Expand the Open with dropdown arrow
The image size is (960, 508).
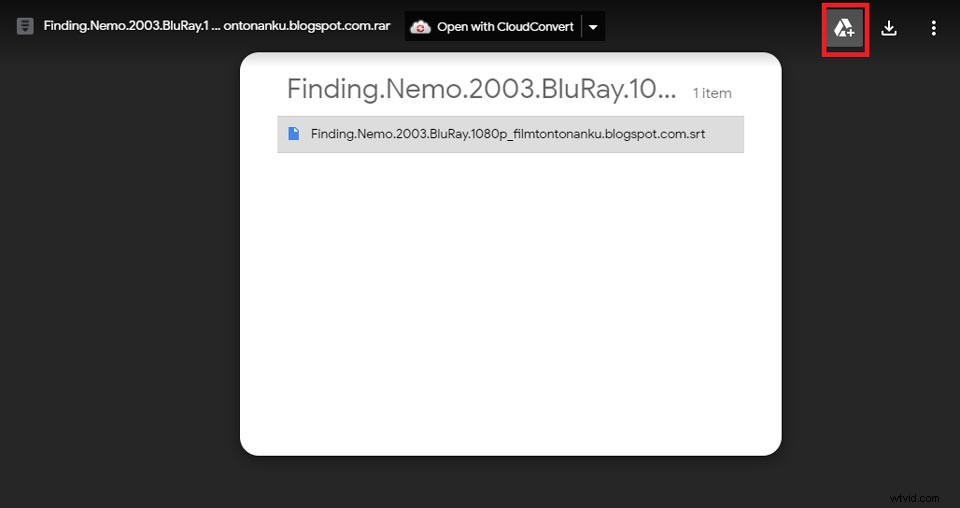point(593,27)
